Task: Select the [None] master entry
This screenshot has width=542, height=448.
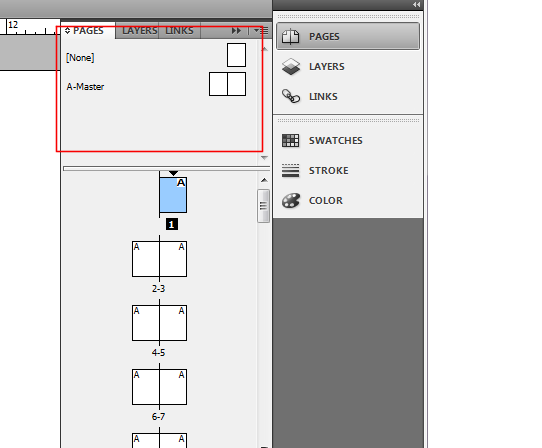Action: 80,57
